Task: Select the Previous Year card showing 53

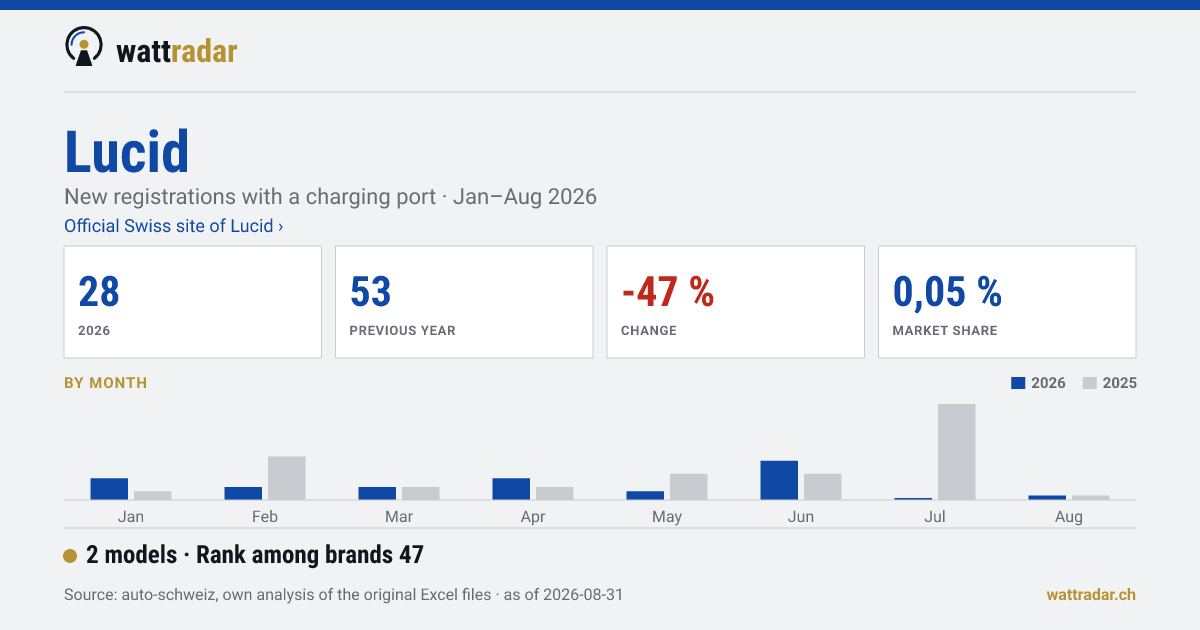Action: (464, 302)
